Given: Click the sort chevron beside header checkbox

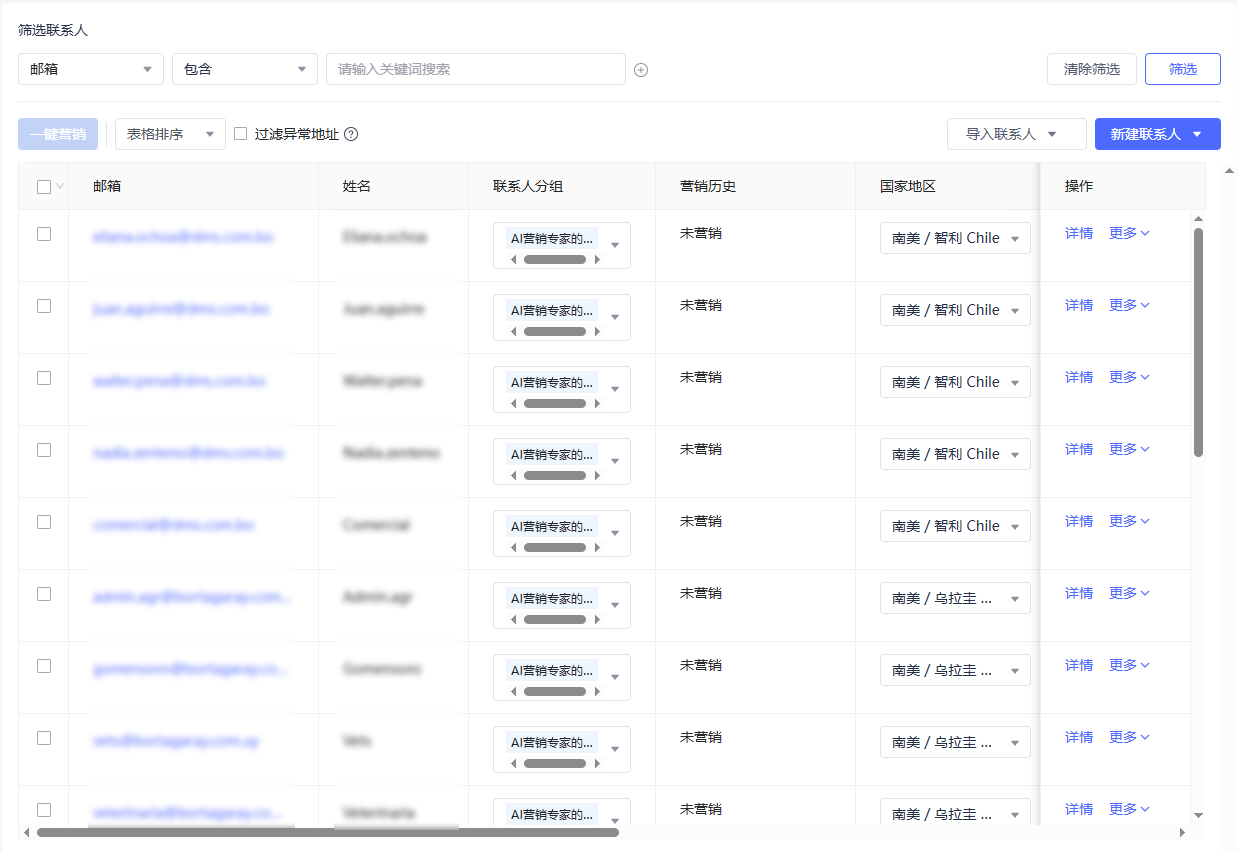Looking at the screenshot, I should [59, 186].
